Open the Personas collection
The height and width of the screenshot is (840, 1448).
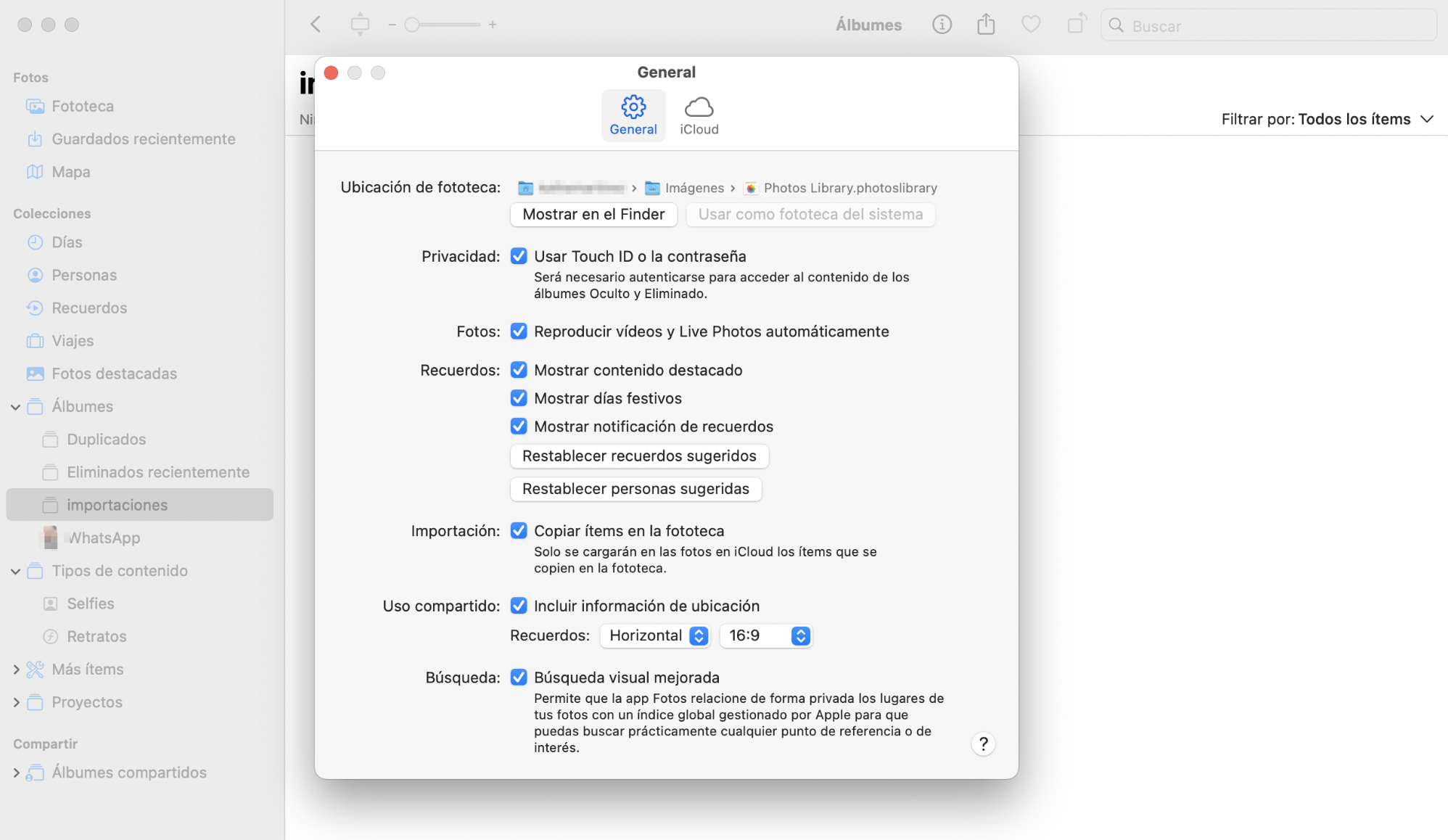click(x=84, y=274)
